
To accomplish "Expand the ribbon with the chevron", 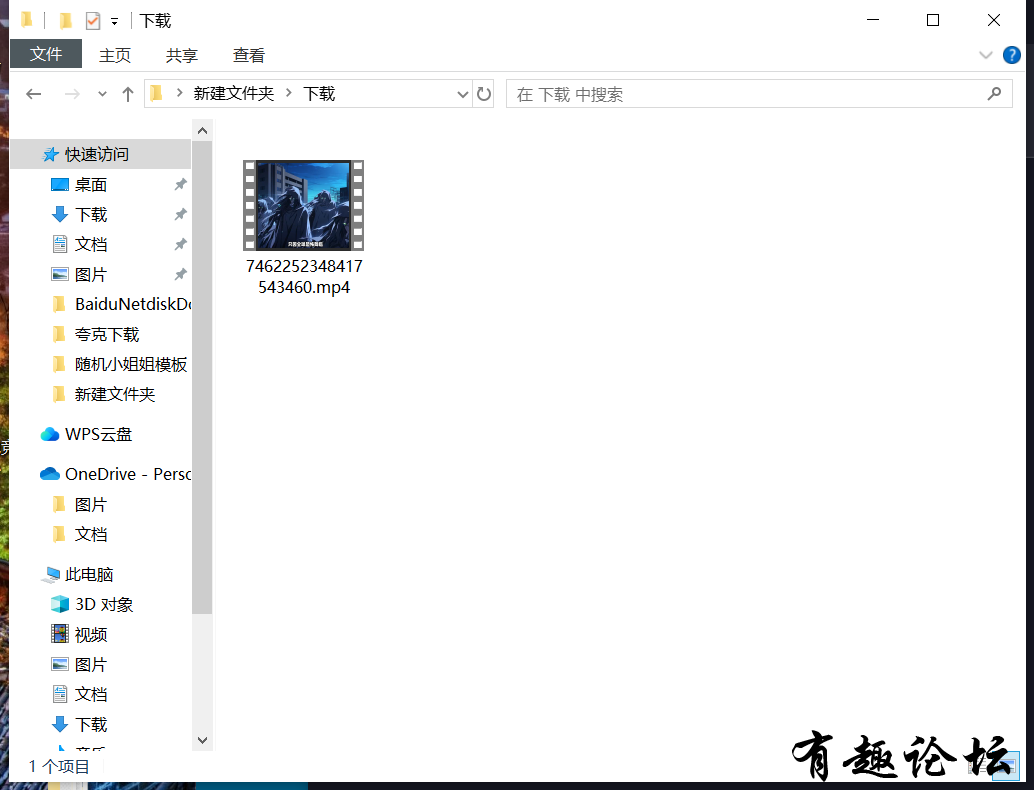I will tap(985, 55).
